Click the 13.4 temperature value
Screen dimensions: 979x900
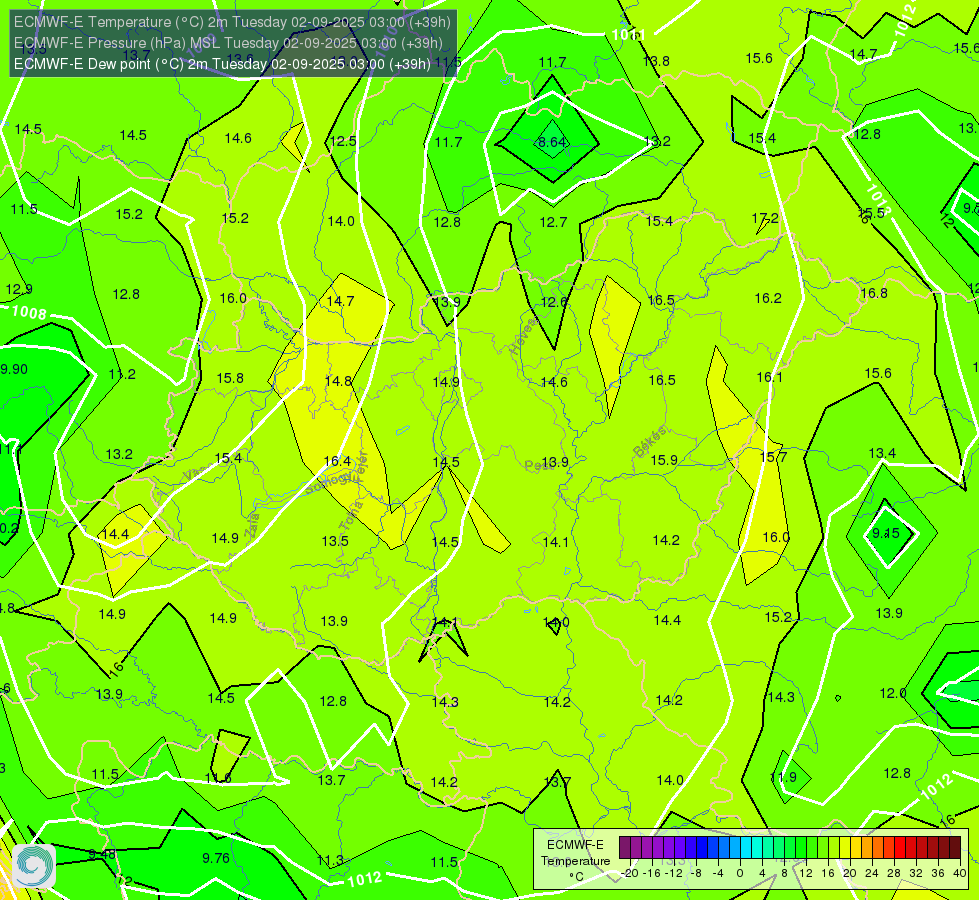tap(882, 453)
